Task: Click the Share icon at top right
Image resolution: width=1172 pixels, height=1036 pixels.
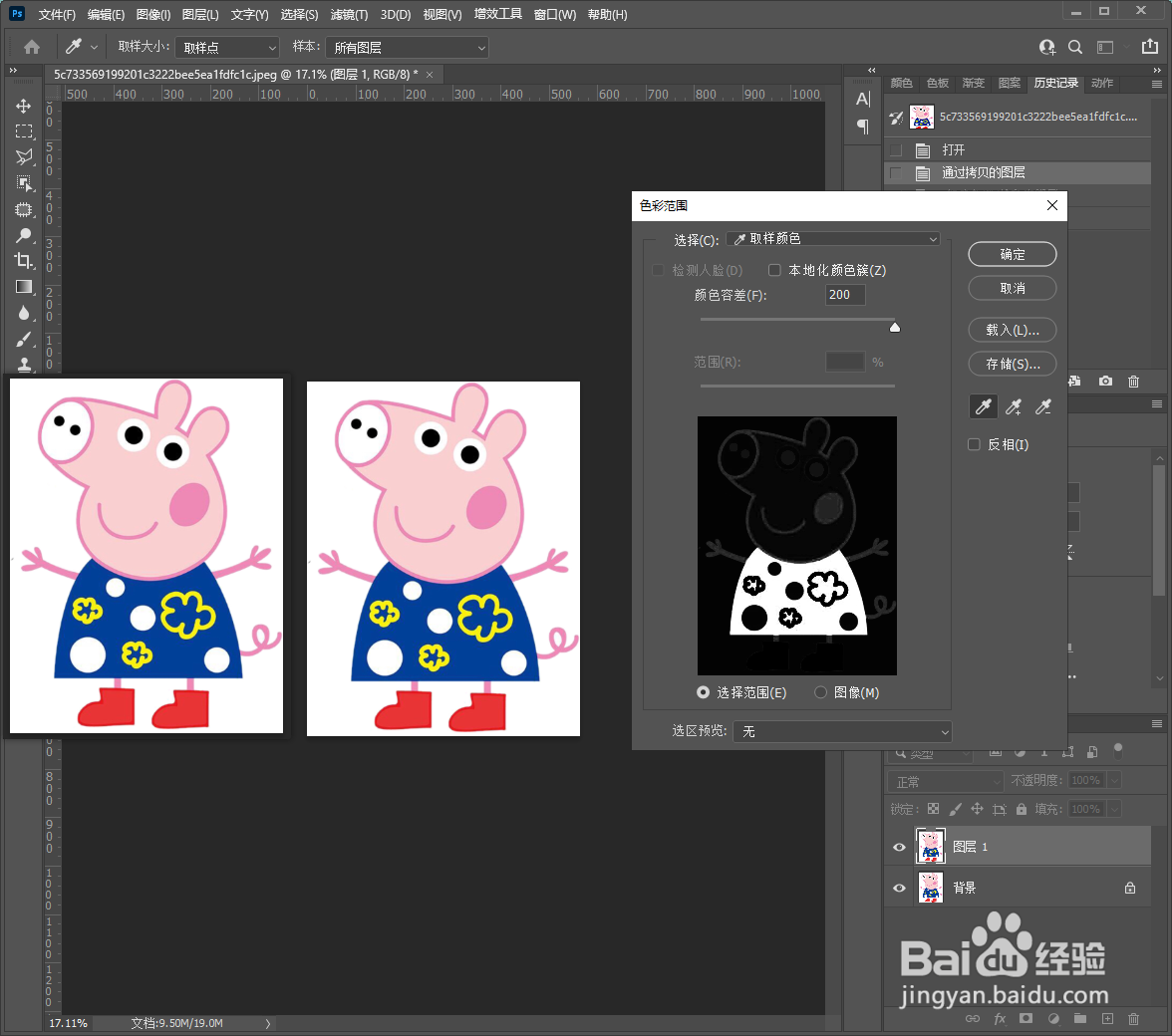Action: coord(1150,46)
